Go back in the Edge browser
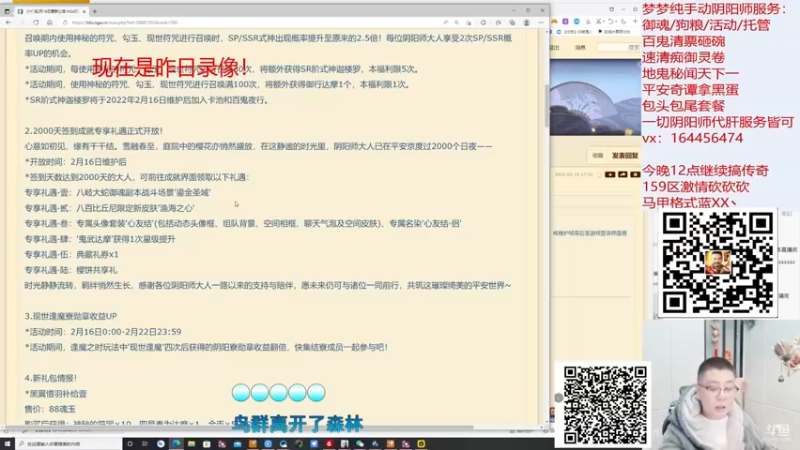The width and height of the screenshot is (800, 450). (x=8, y=22)
